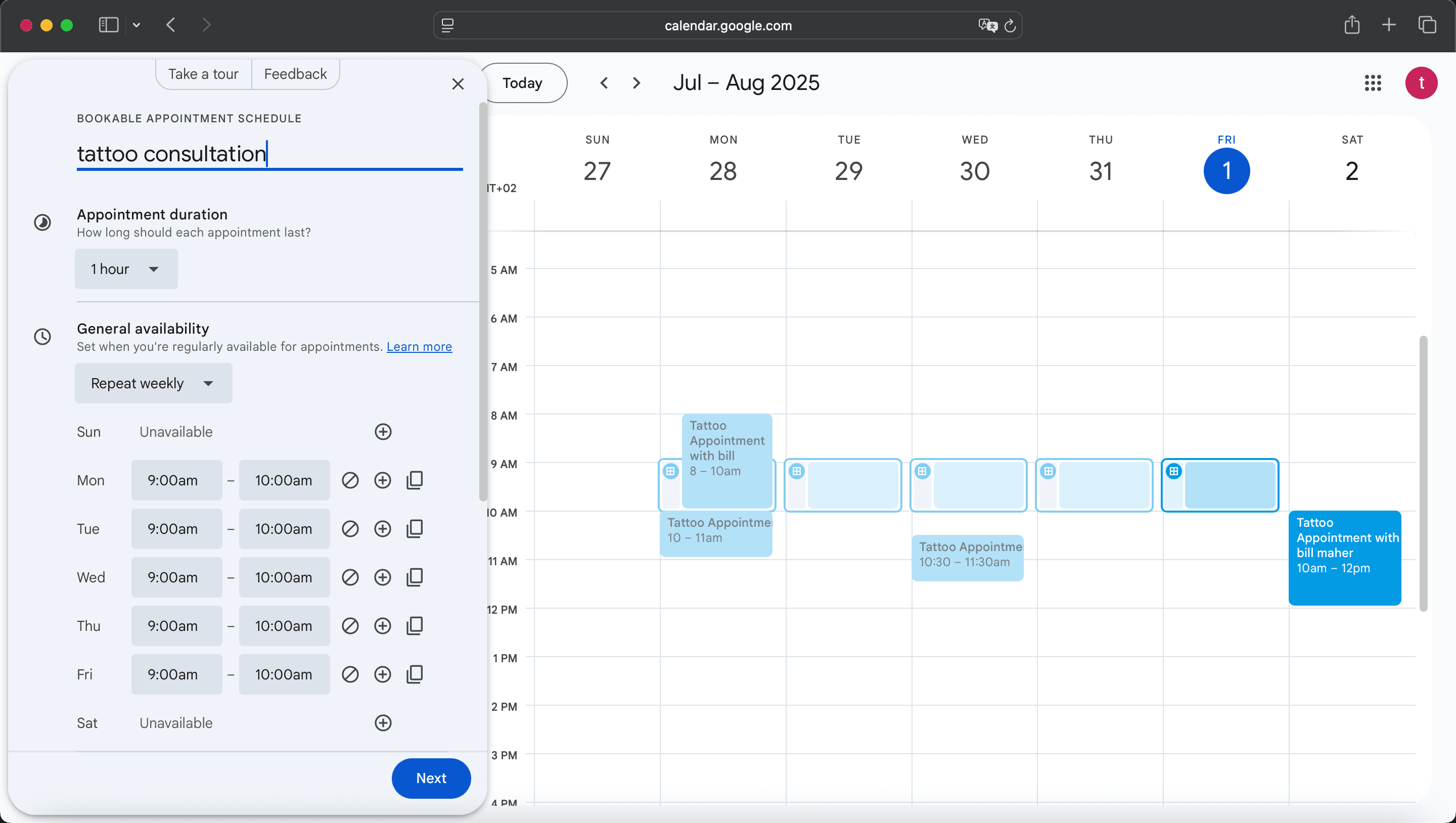Open the Learn more link
Screen dimensions: 1456x823
(x=419, y=346)
